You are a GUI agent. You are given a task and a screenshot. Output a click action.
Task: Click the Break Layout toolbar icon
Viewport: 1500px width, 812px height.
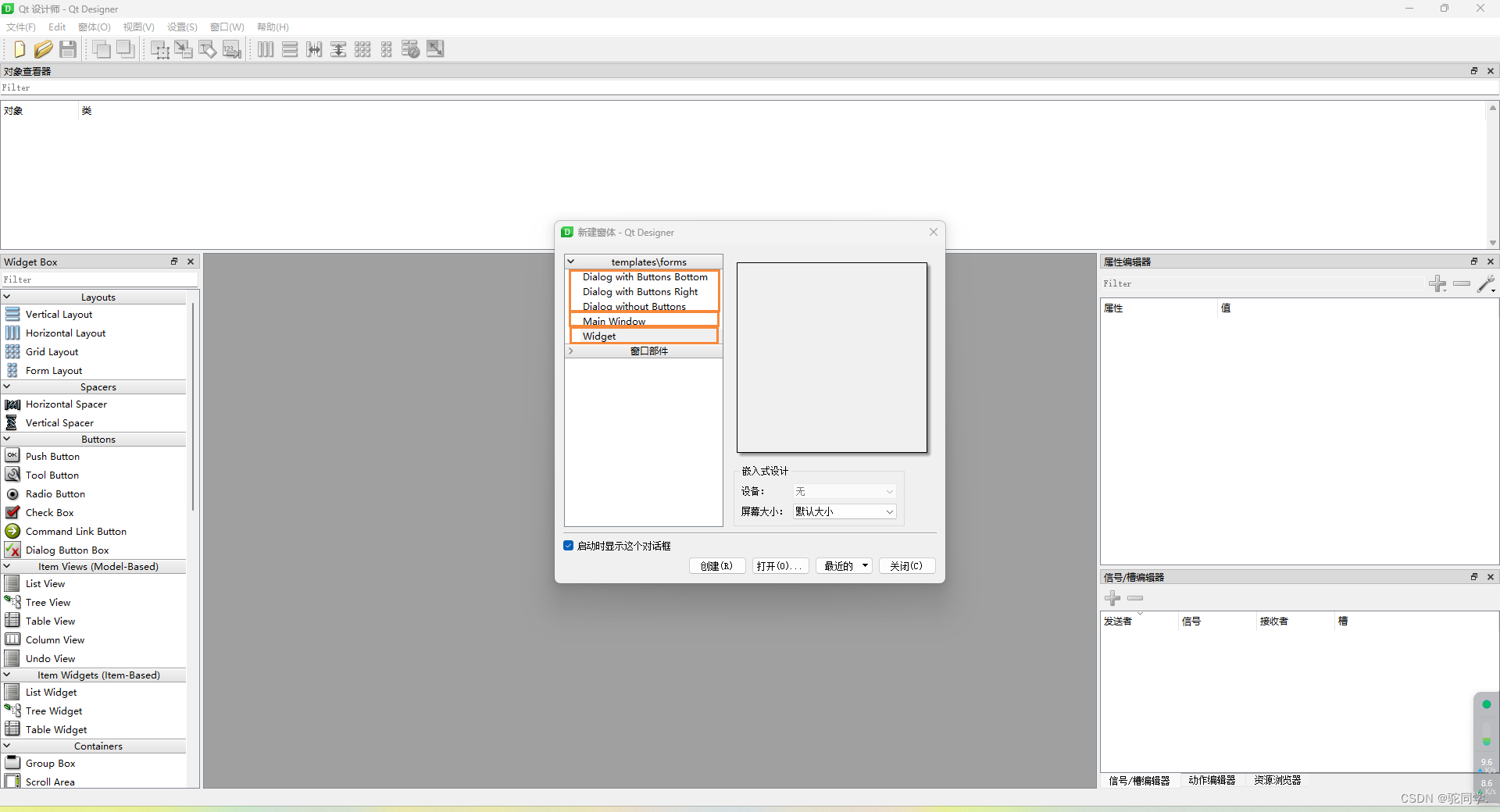point(411,49)
